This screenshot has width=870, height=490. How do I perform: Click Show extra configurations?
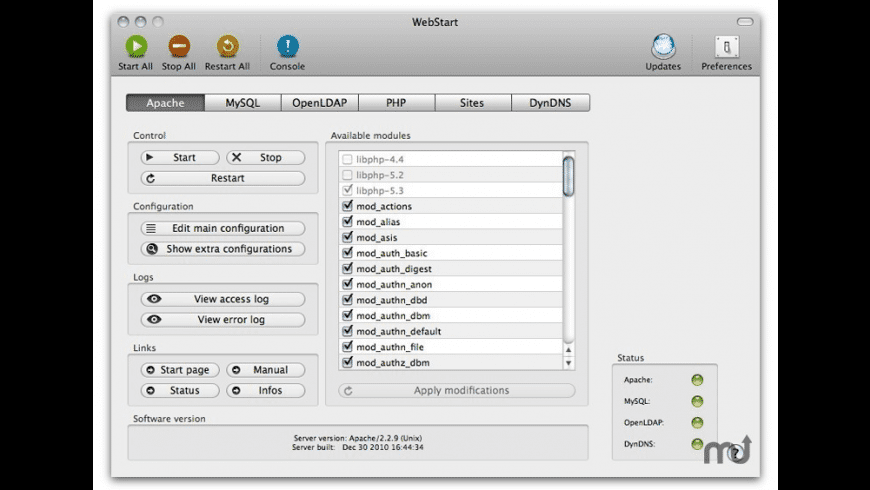pos(222,249)
